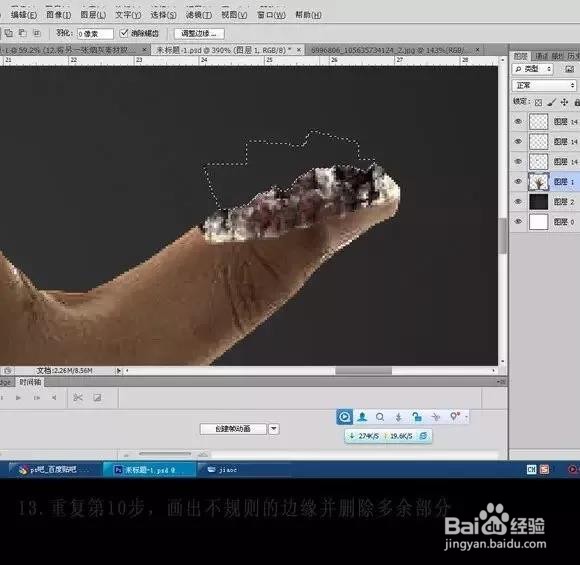Image resolution: width=580 pixels, height=565 pixels.
Task: Select the 图层 2 black thumbnail
Action: 539,202
